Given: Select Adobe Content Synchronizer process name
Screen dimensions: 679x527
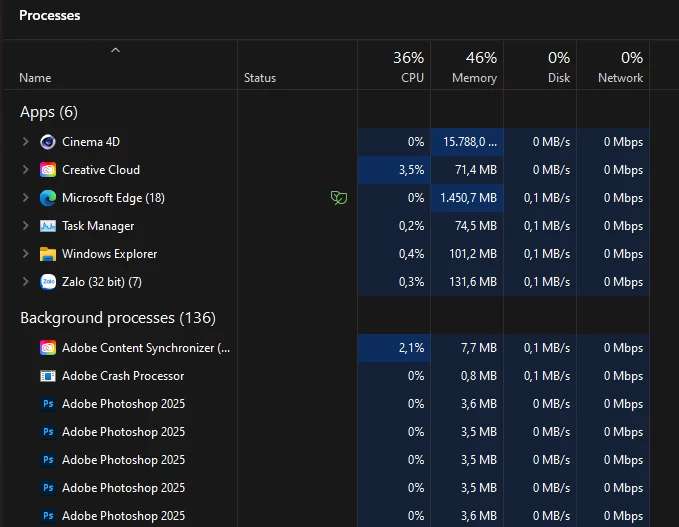Looking at the screenshot, I should (146, 348).
